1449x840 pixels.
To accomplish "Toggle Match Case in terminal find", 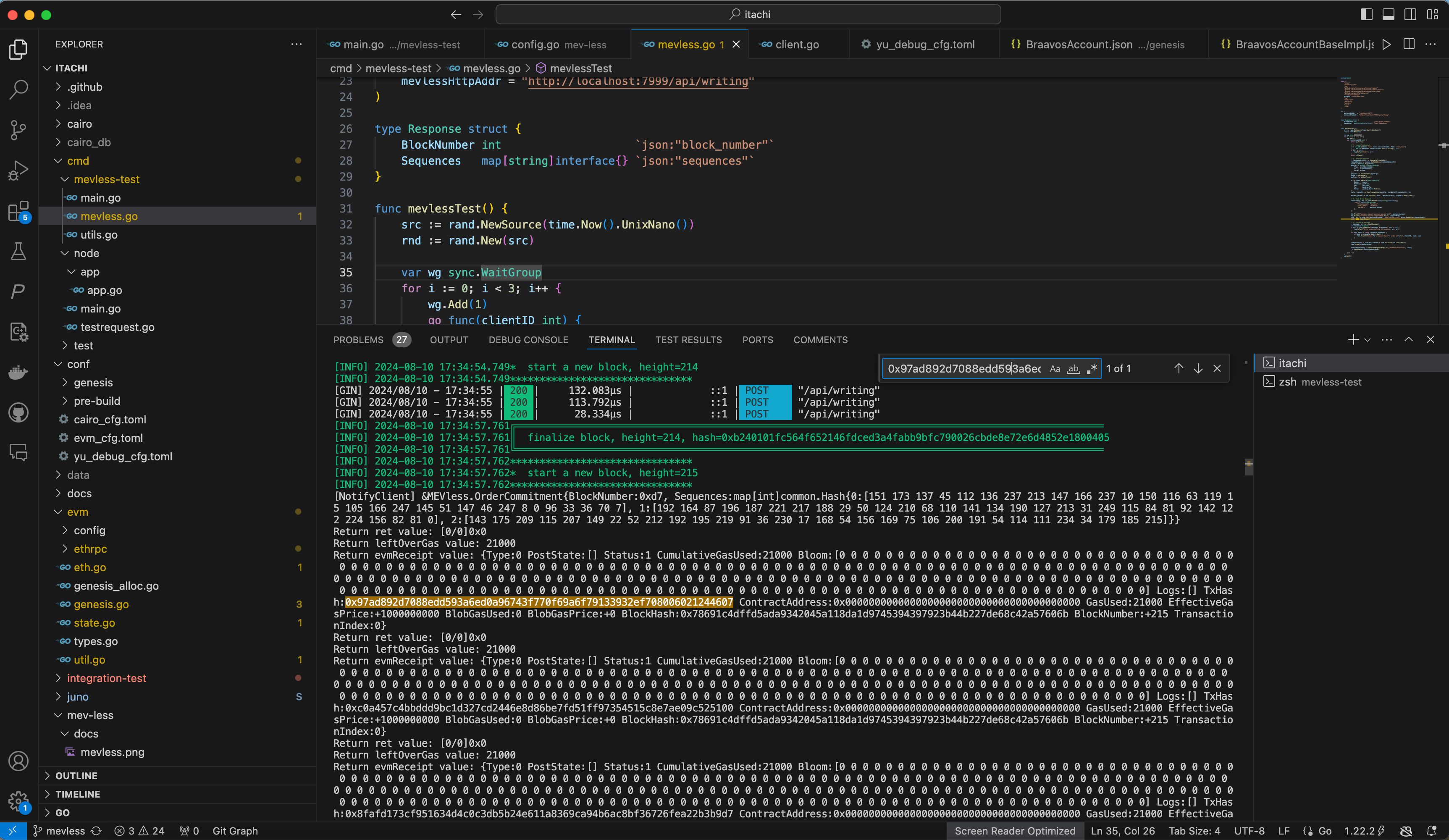I will click(1055, 368).
